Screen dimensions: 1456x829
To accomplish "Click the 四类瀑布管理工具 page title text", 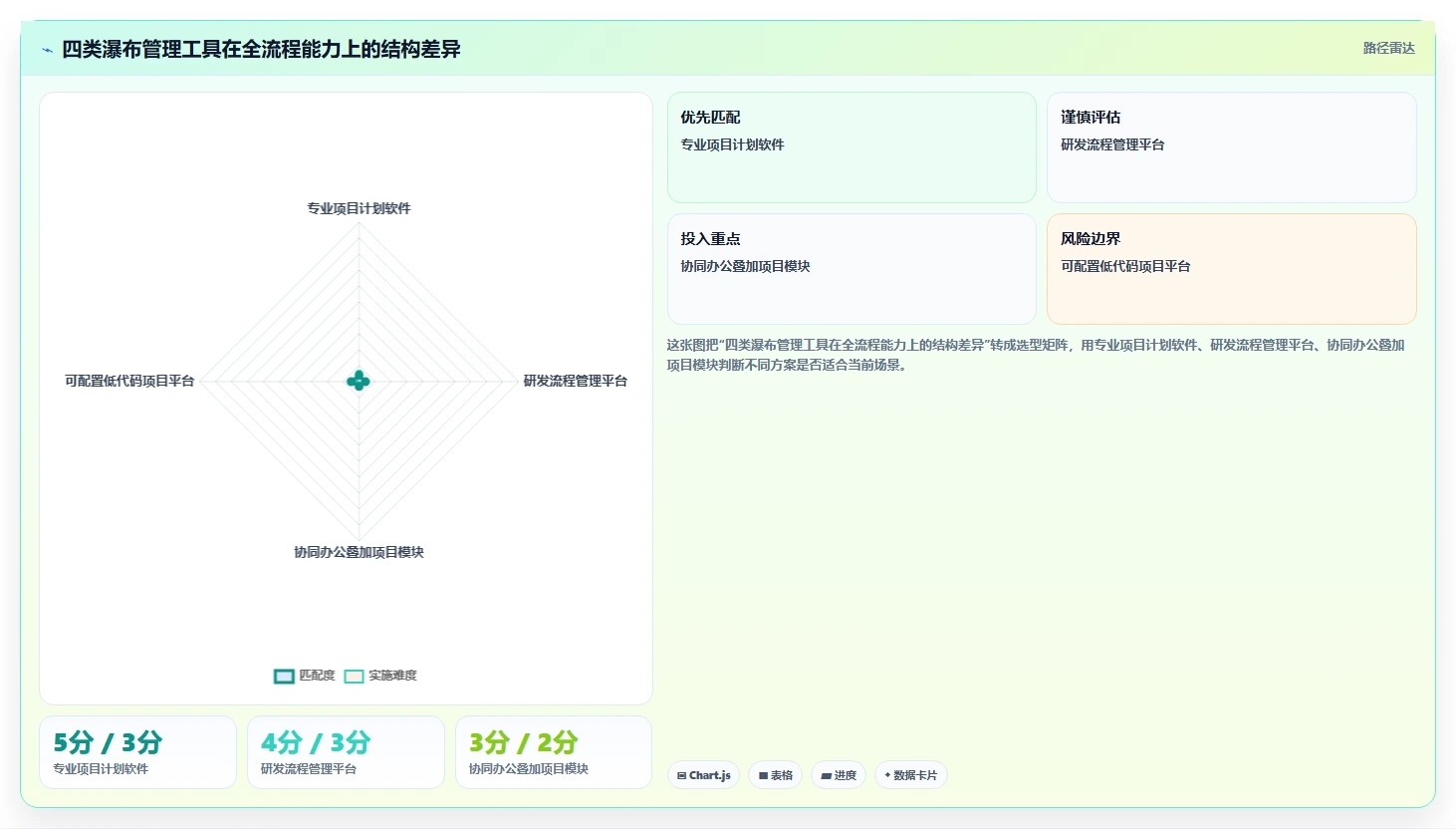I will [x=261, y=49].
